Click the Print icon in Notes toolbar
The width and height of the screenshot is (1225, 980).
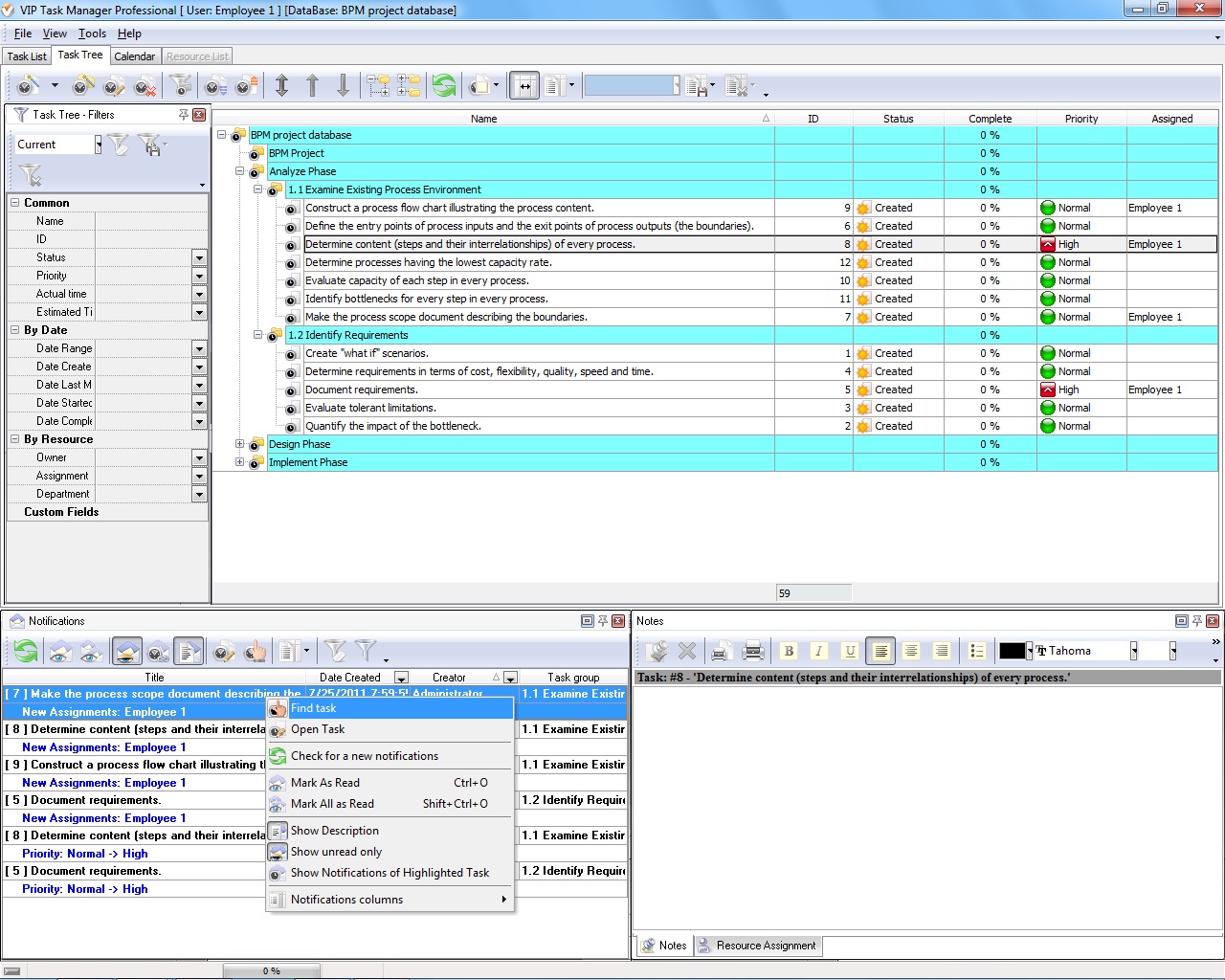coord(753,651)
